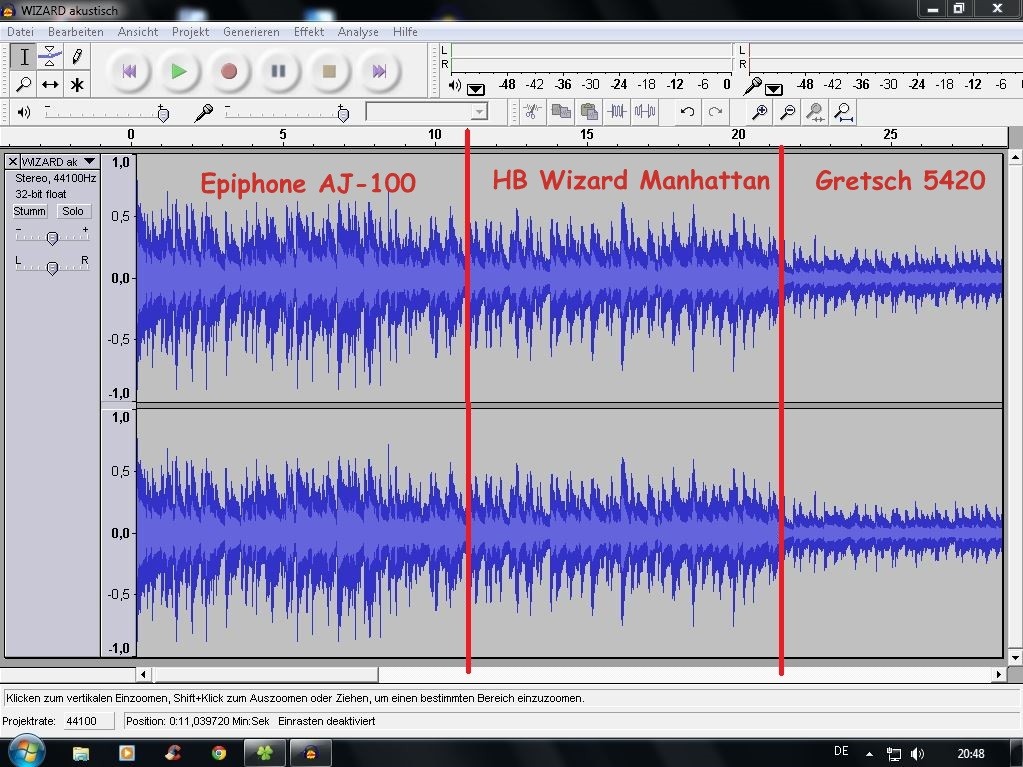Viewport: 1023px width, 767px height.
Task: Skip to end of track
Action: pyautogui.click(x=379, y=71)
